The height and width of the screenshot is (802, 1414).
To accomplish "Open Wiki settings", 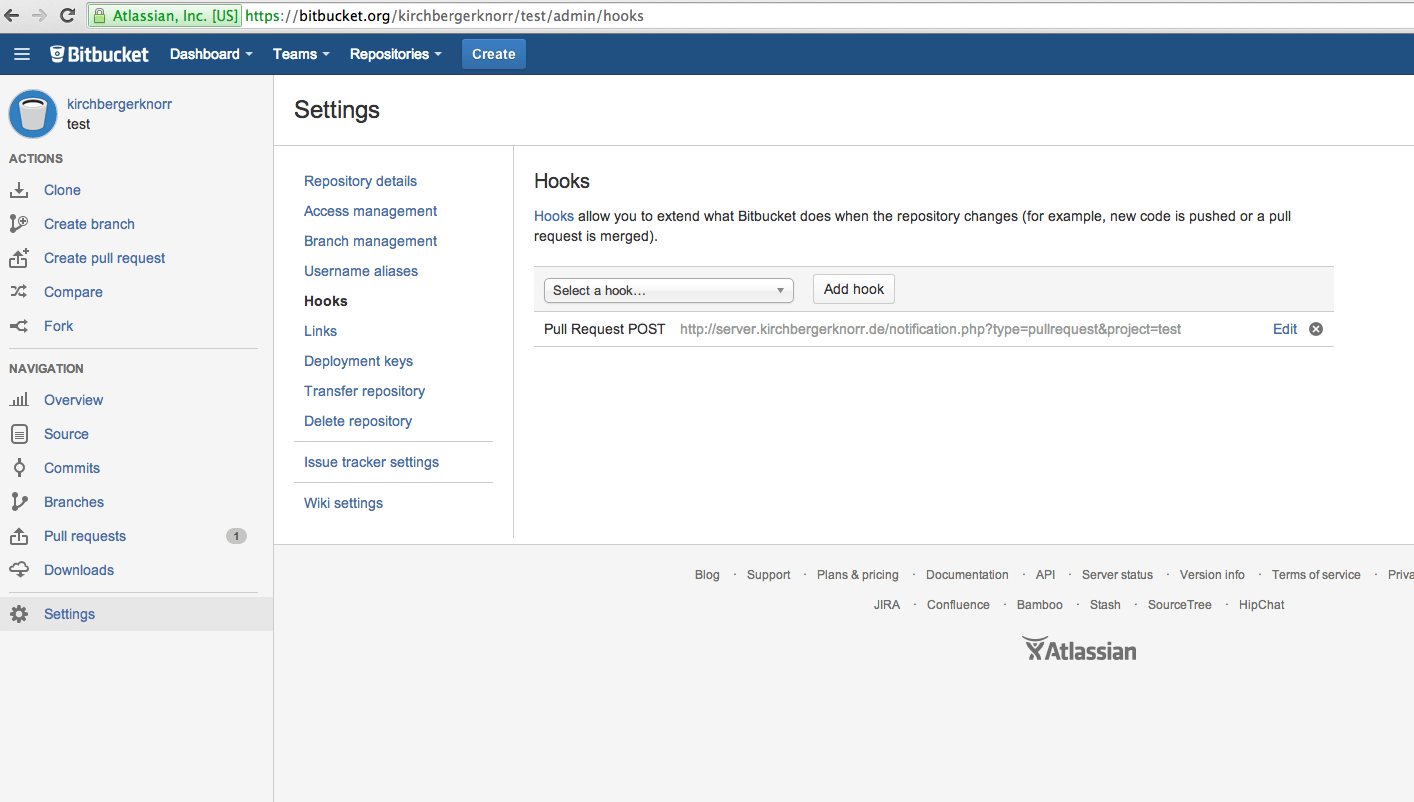I will click(344, 503).
